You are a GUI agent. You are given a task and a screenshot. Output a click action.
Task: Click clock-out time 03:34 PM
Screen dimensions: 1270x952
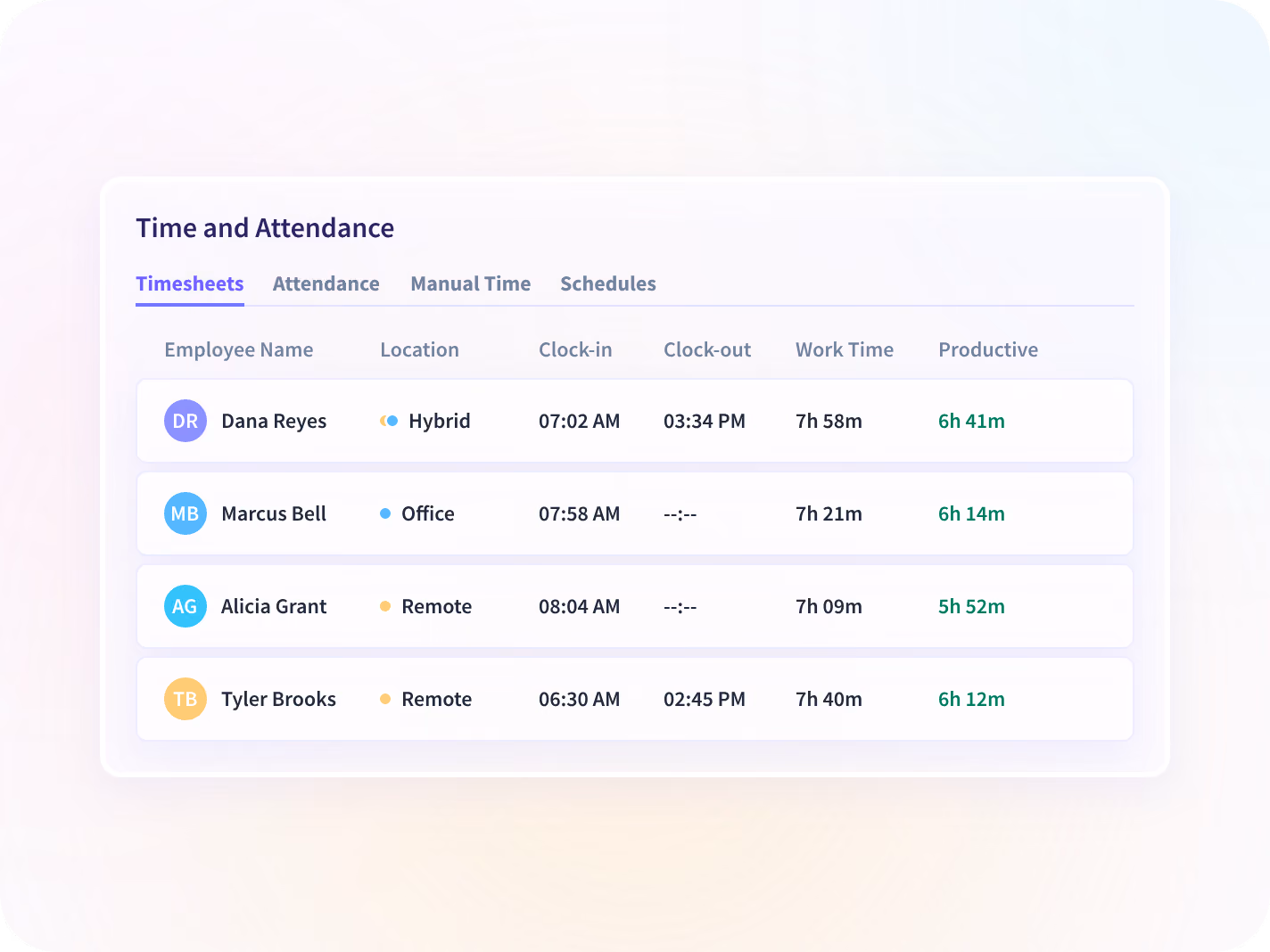(705, 421)
